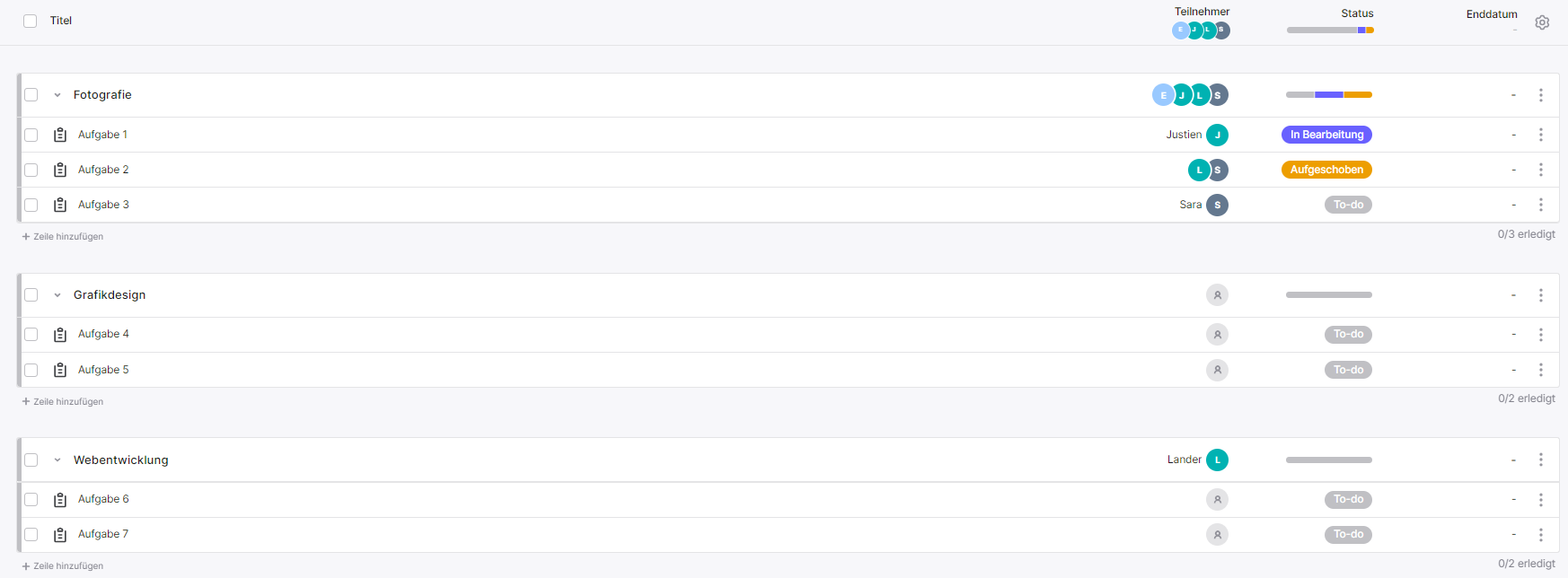Image resolution: width=1568 pixels, height=578 pixels.
Task: Collapse the Webentwicklung group chevron
Action: tap(57, 460)
